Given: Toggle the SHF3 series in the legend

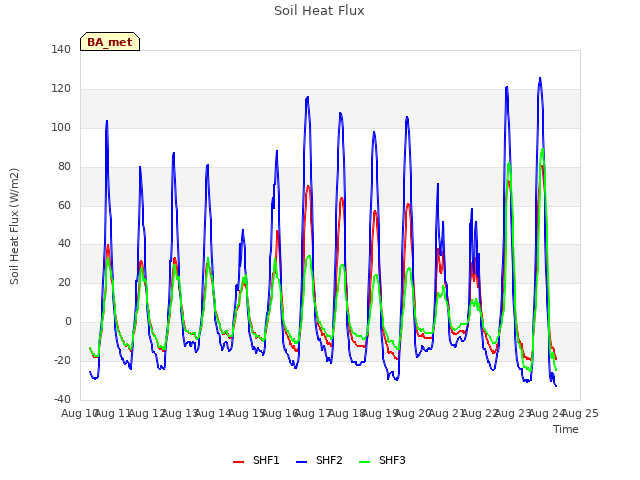Looking at the screenshot, I should click(382, 460).
